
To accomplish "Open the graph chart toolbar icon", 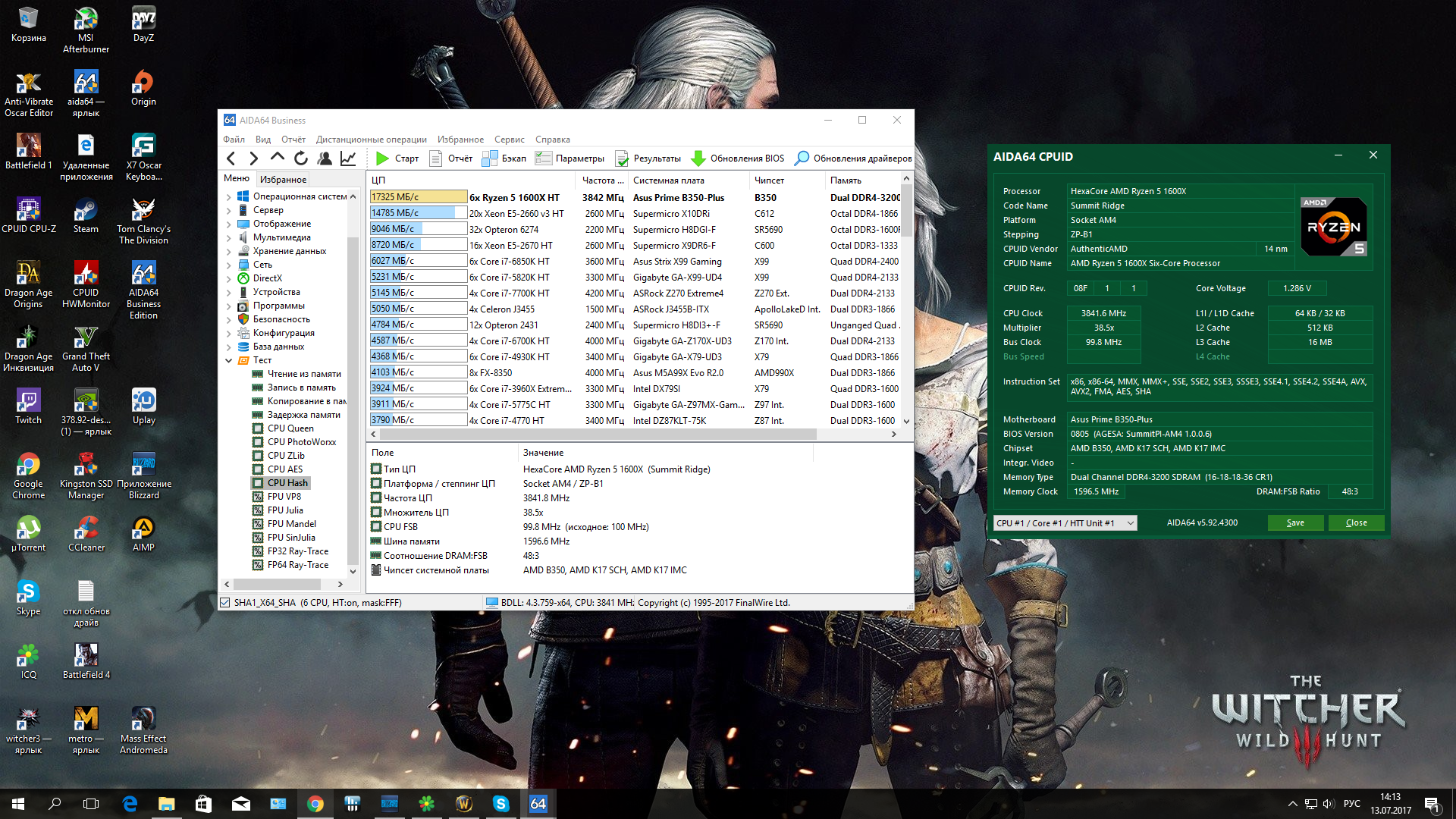I will pyautogui.click(x=348, y=158).
